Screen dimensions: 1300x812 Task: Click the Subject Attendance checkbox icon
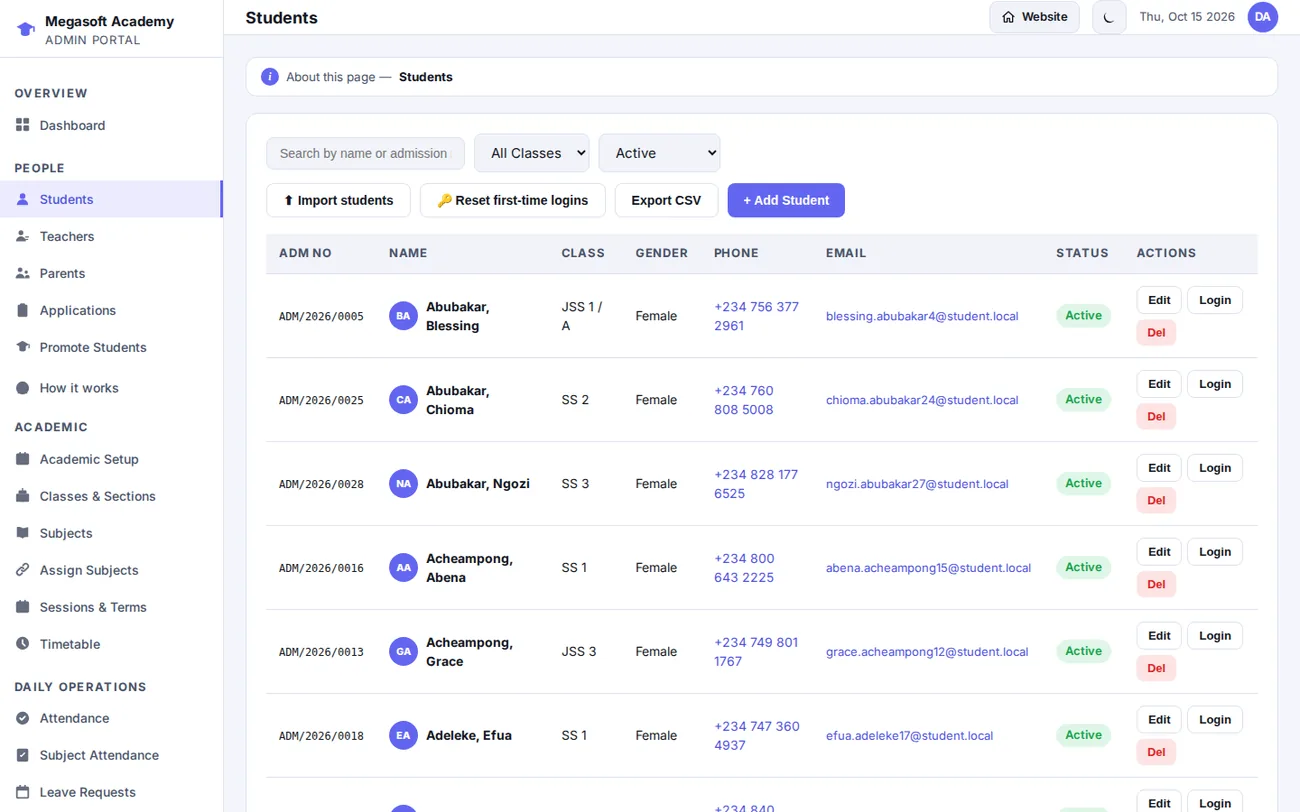(23, 755)
